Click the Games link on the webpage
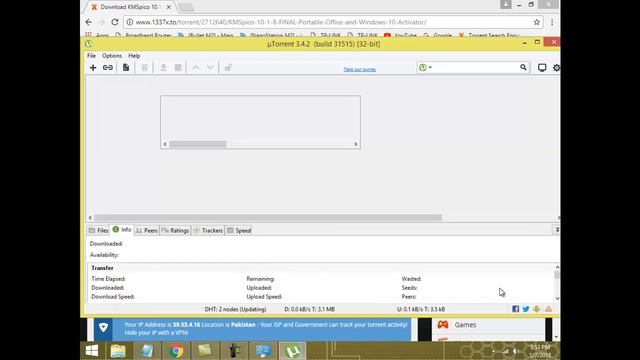Image resolution: width=640 pixels, height=360 pixels. point(465,325)
